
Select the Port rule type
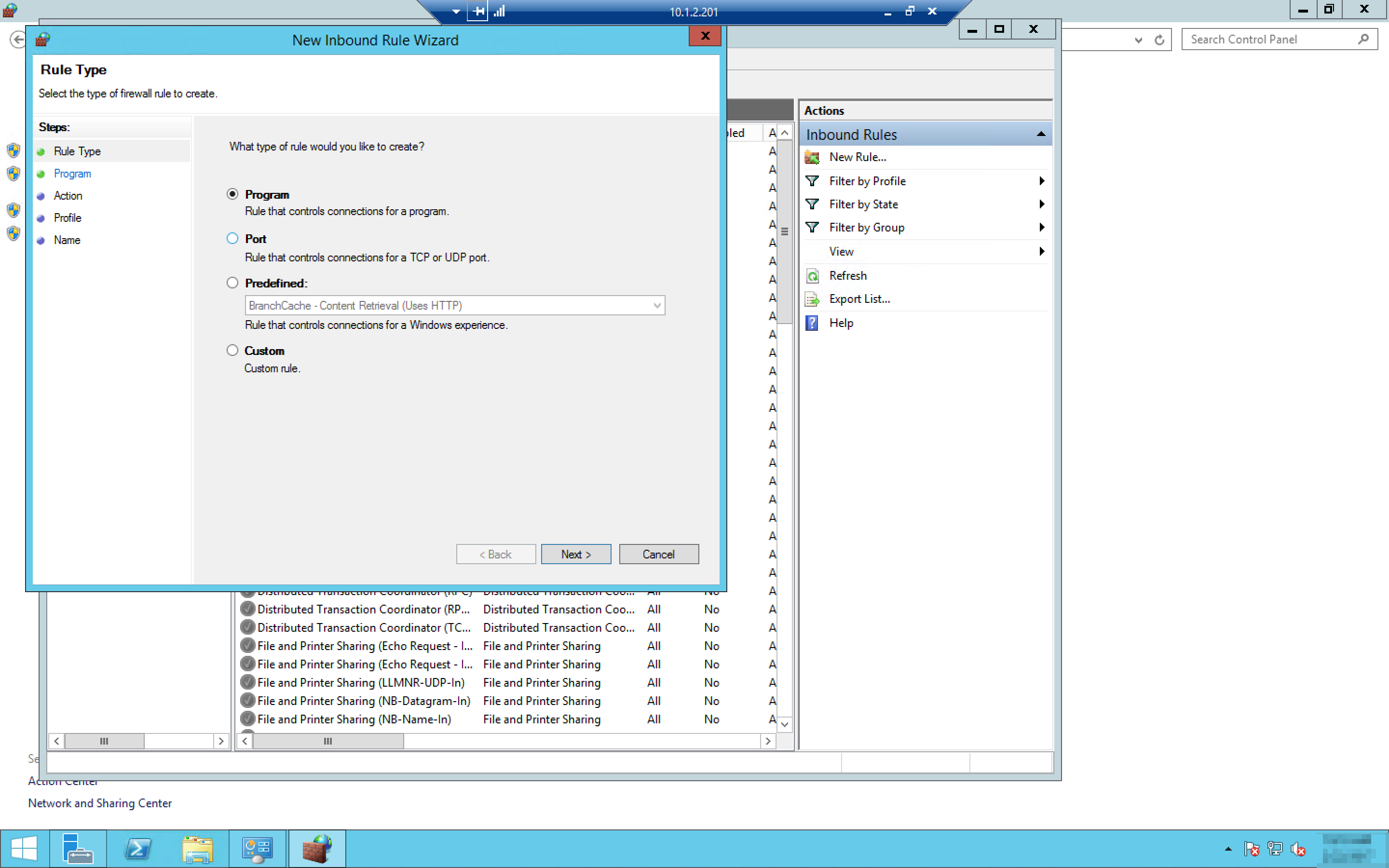point(232,238)
